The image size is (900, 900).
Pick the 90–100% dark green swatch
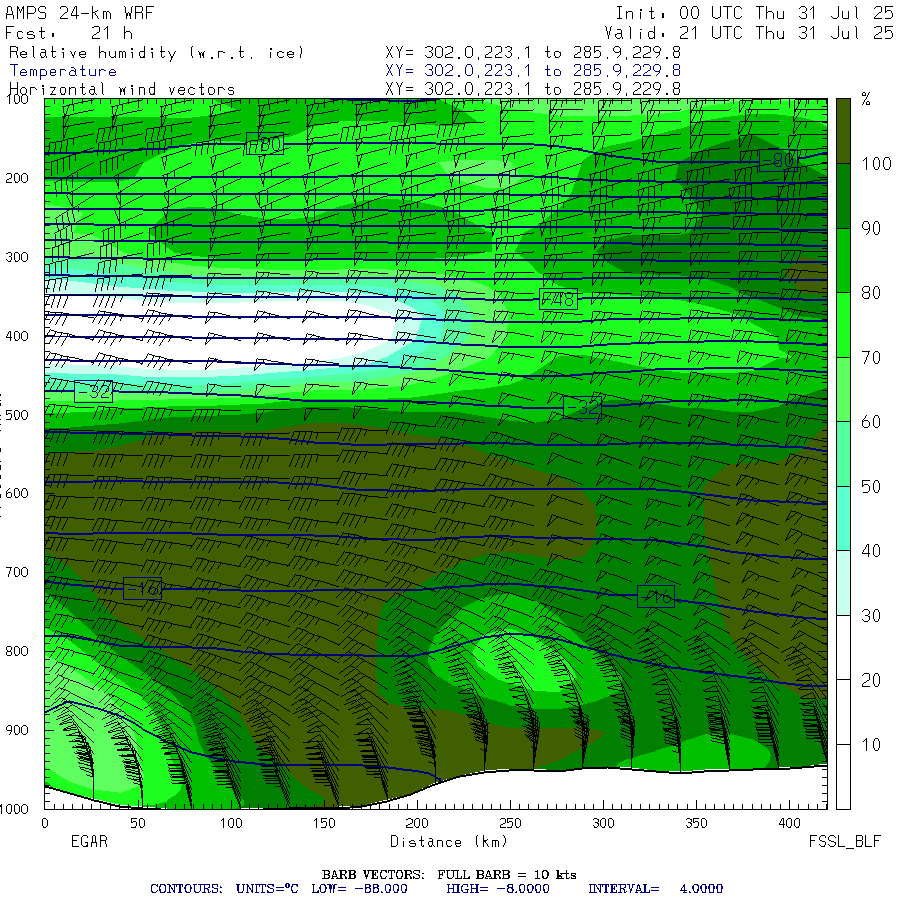pyautogui.click(x=843, y=196)
